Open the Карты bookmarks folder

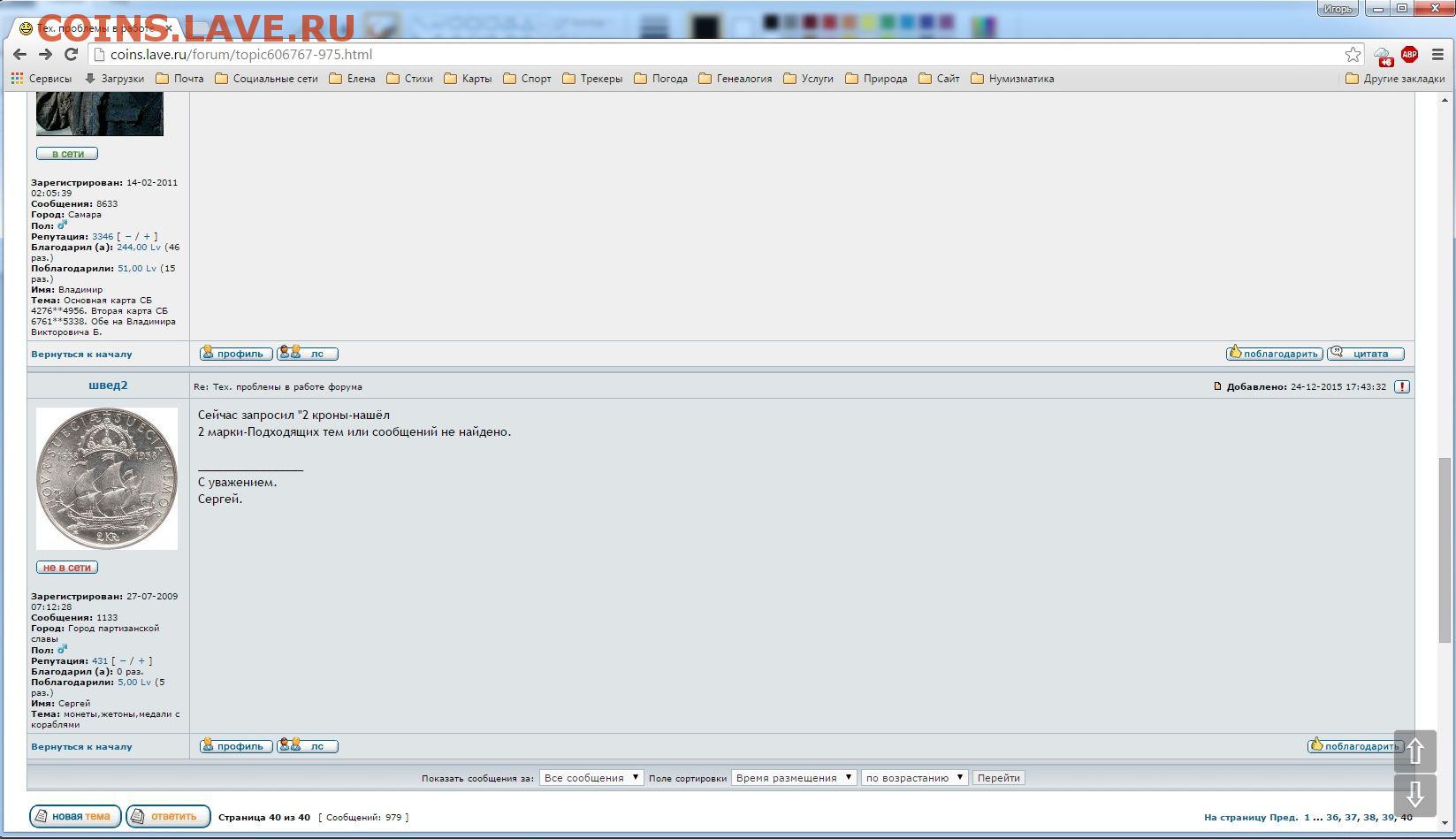[x=469, y=79]
